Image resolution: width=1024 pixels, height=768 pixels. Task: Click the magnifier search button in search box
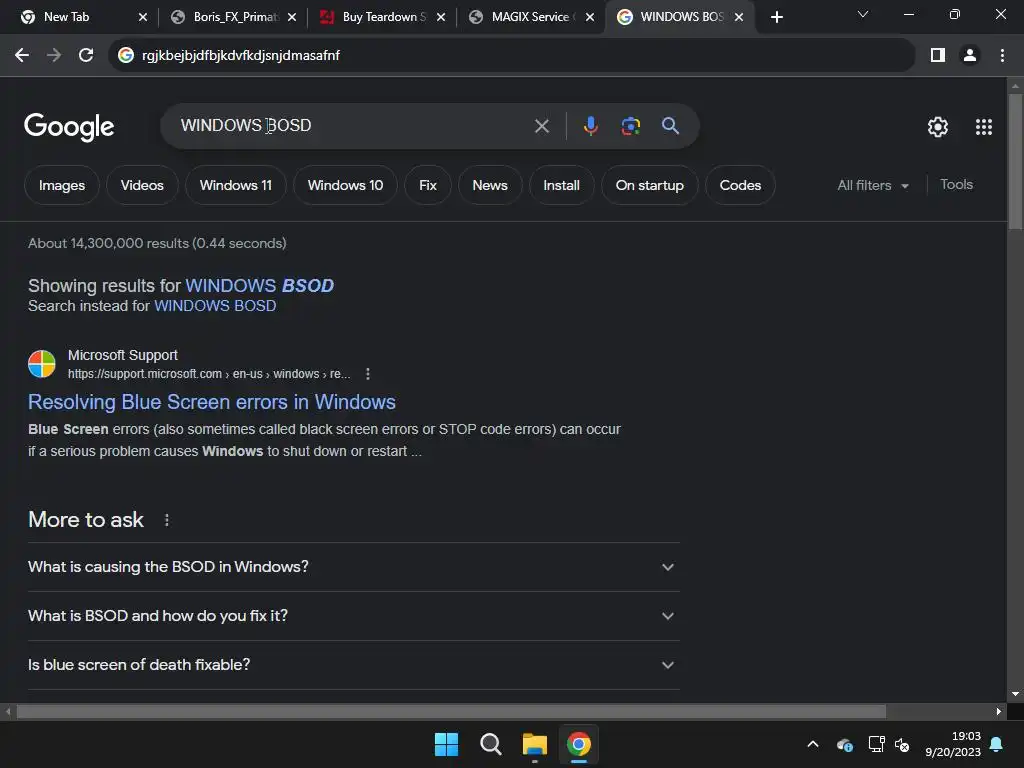point(670,125)
